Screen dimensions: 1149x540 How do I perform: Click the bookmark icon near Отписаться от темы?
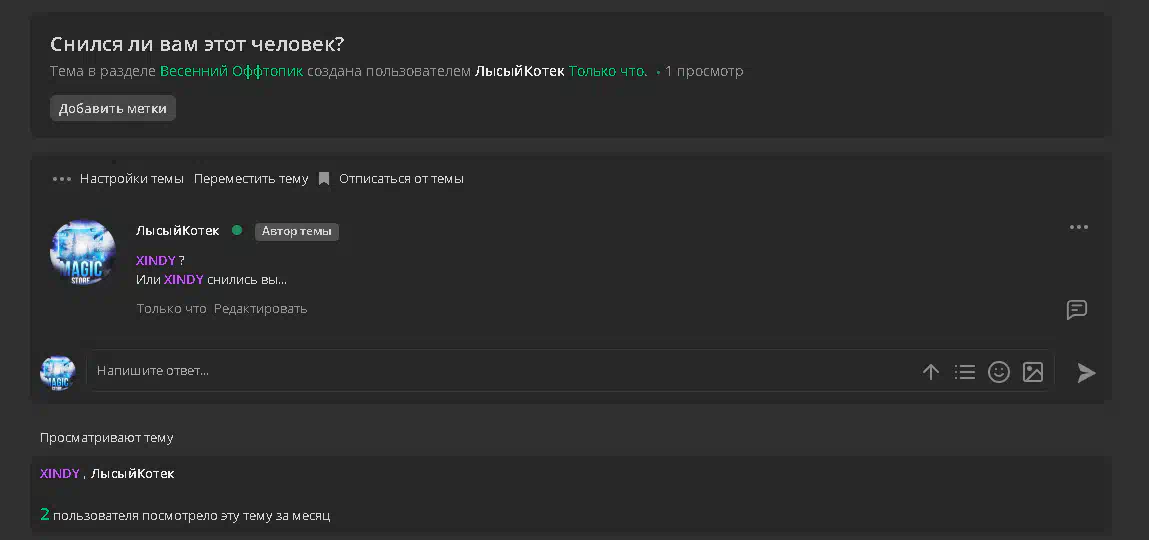pos(324,179)
